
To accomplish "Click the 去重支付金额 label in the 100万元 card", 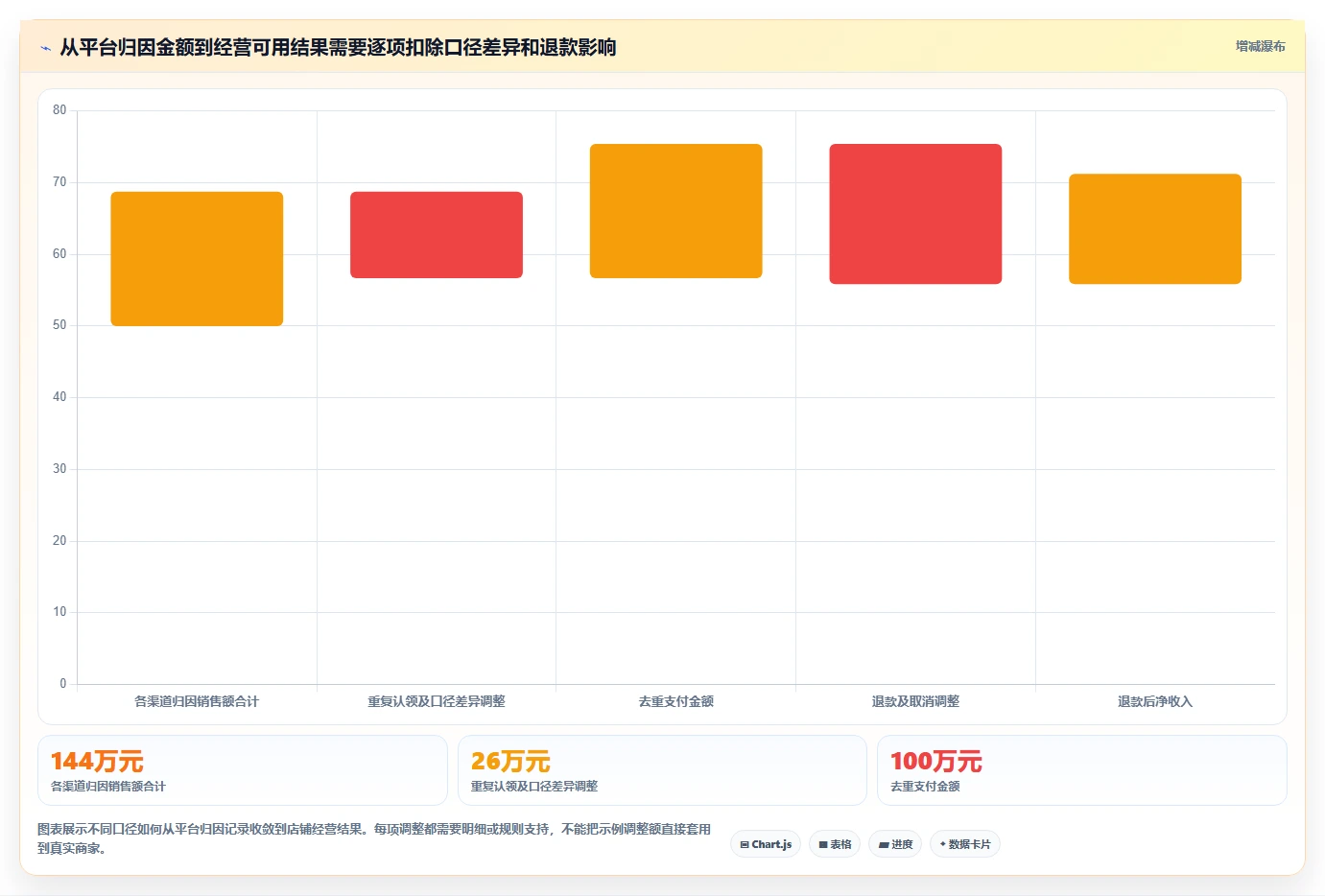I will [925, 787].
